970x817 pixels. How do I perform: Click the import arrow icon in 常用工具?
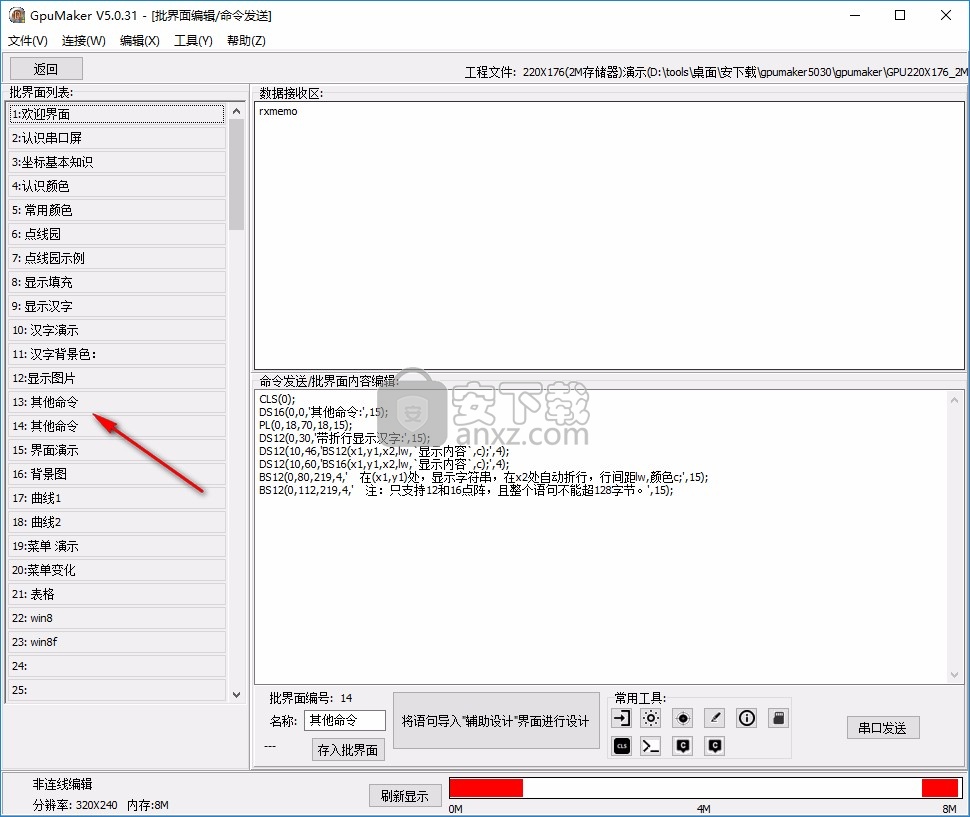click(622, 718)
